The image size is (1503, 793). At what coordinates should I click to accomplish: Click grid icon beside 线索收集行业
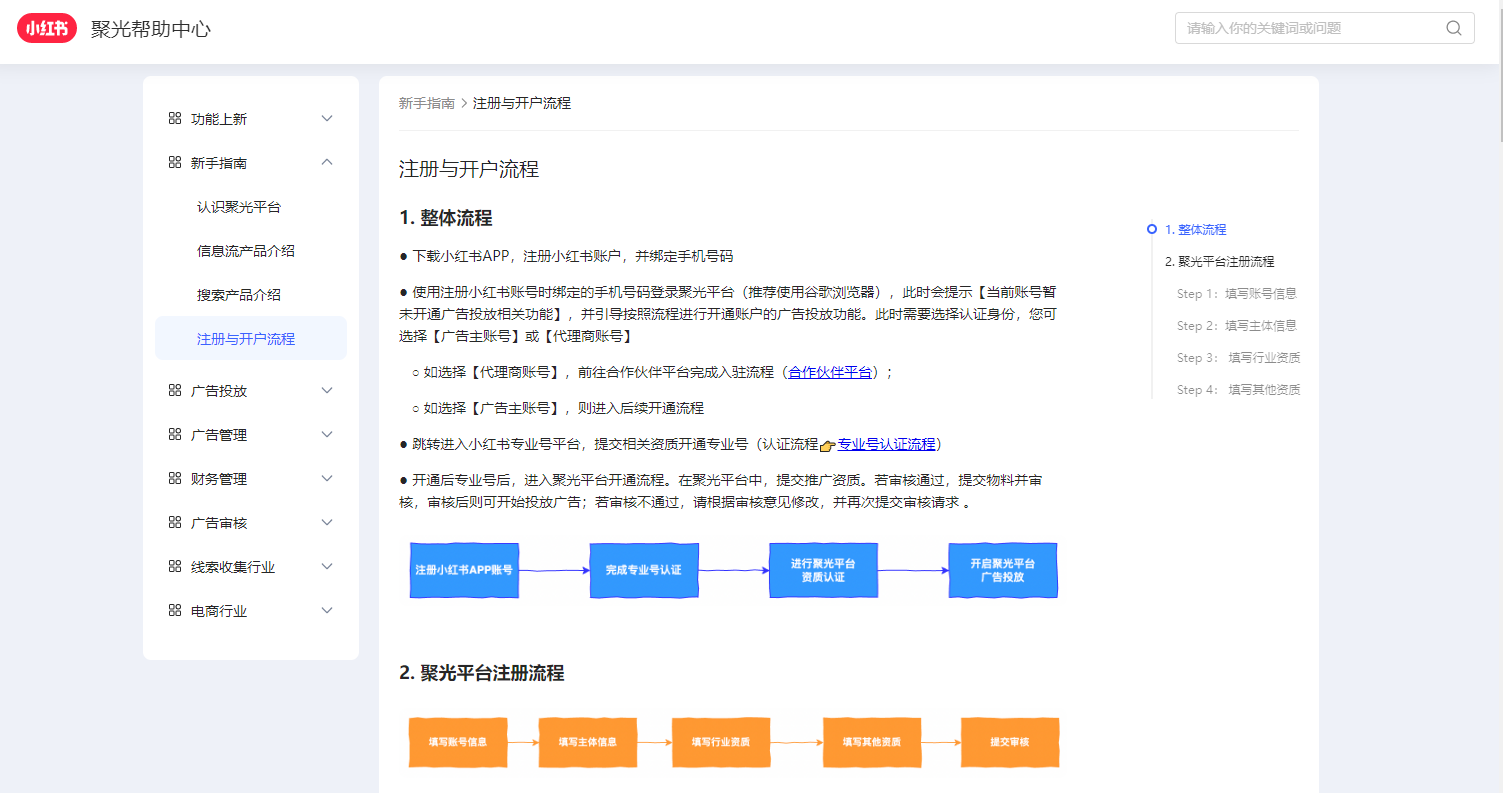175,567
